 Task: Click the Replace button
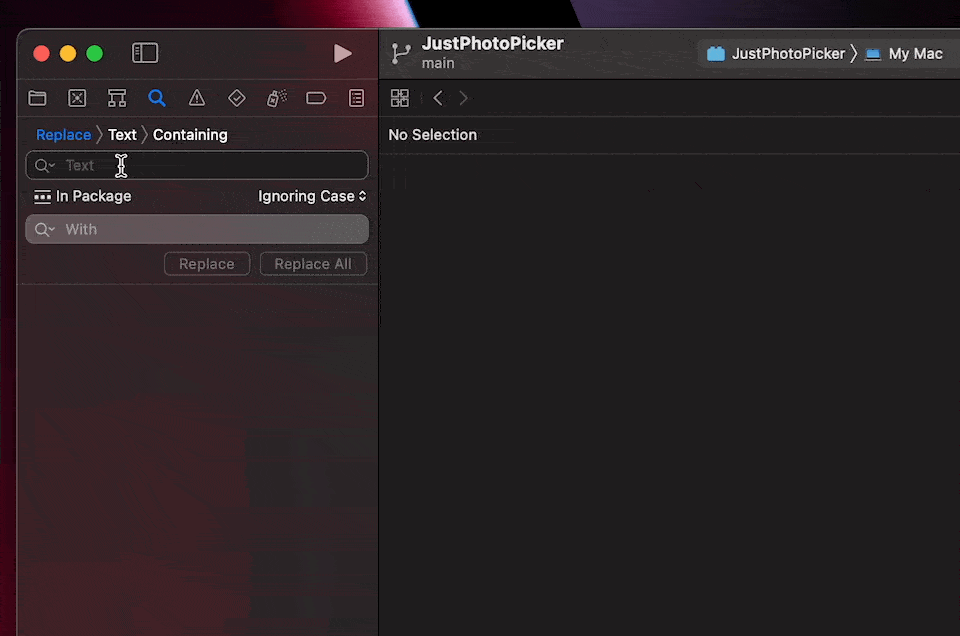coord(207,264)
